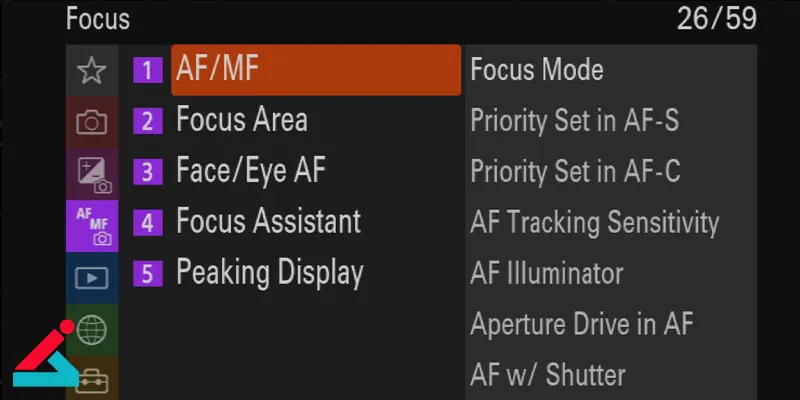
Task: Select the Focus Assistant group
Action: (x=268, y=221)
